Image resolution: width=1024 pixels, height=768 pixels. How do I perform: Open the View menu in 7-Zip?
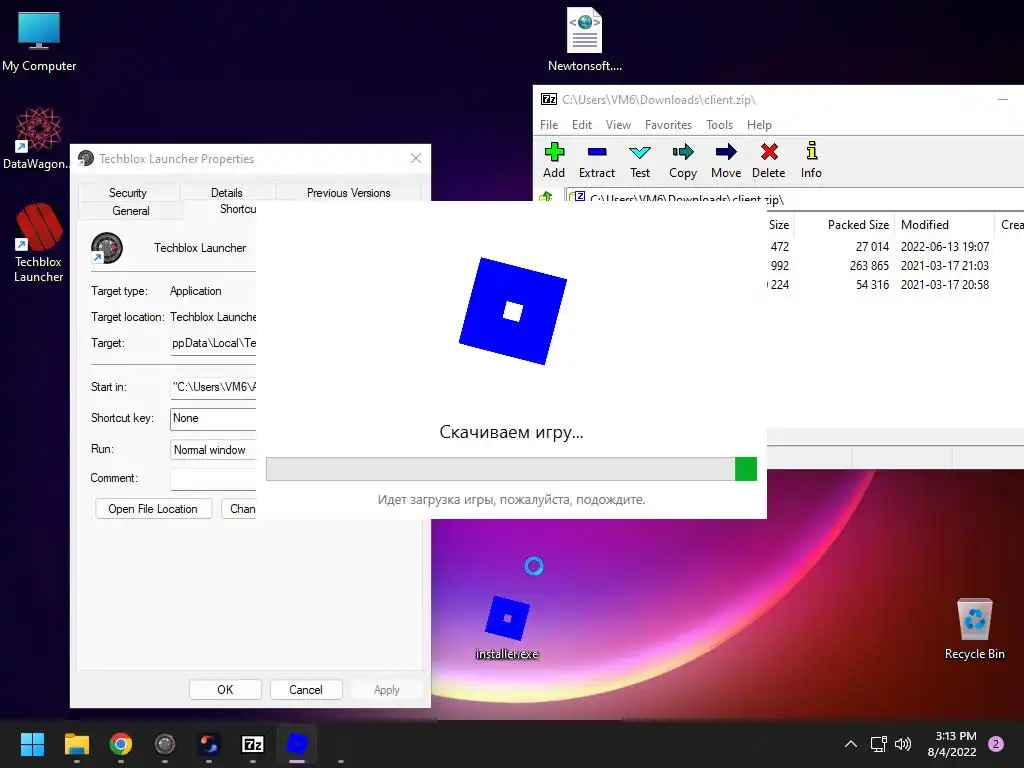point(618,125)
